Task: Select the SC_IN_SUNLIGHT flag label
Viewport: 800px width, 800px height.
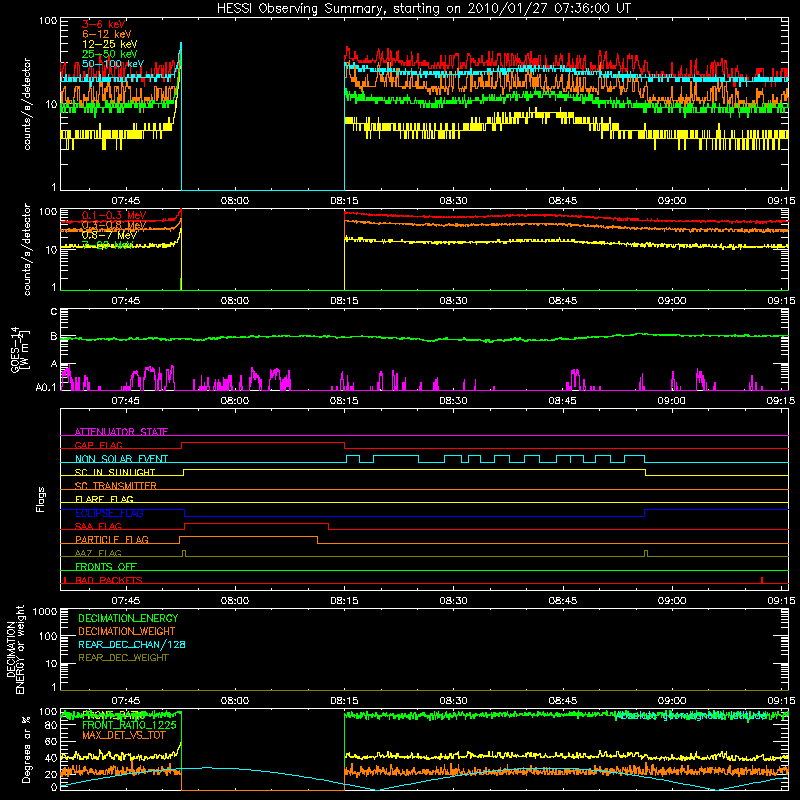Action: (115, 472)
